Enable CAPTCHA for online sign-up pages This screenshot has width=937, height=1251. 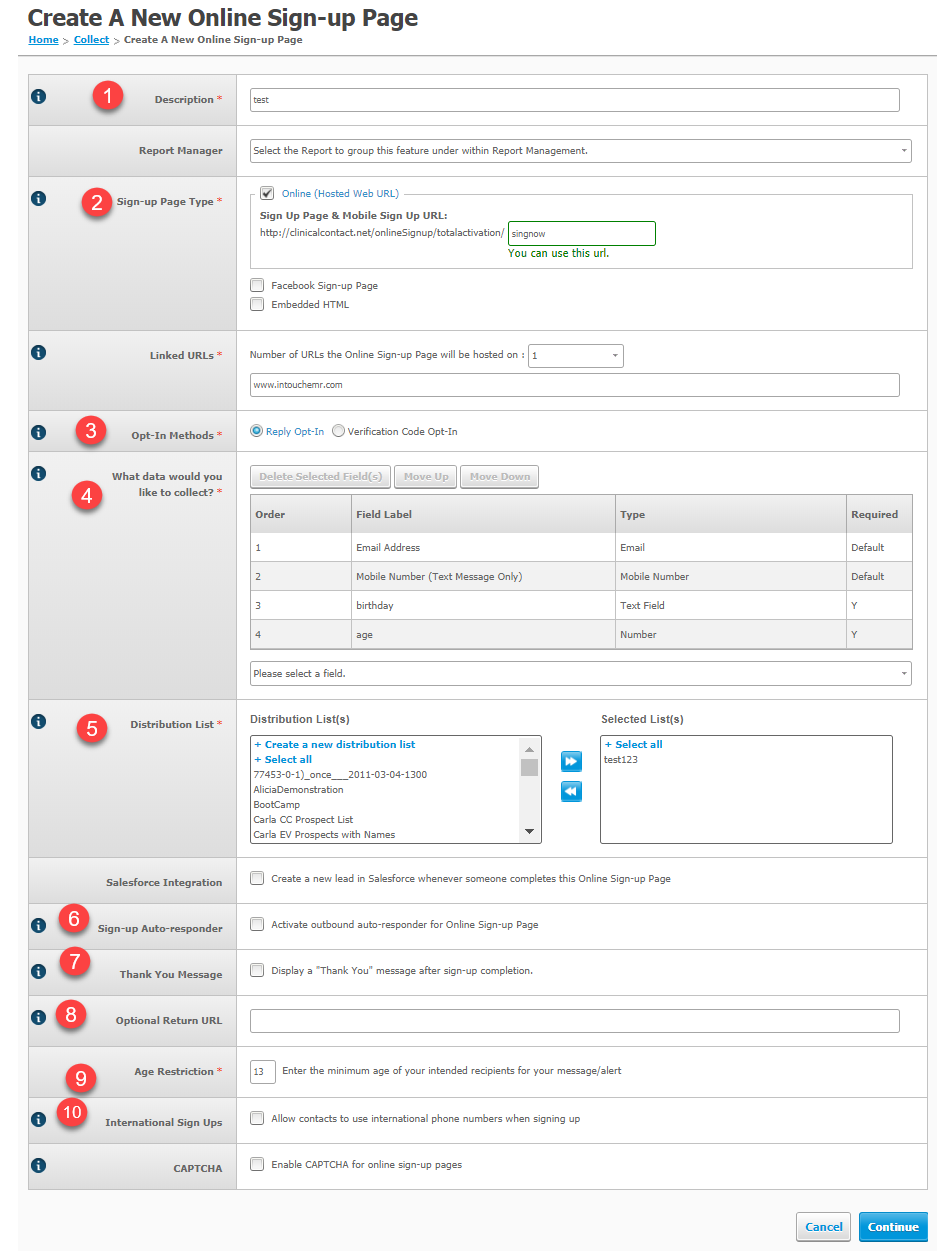click(257, 1164)
